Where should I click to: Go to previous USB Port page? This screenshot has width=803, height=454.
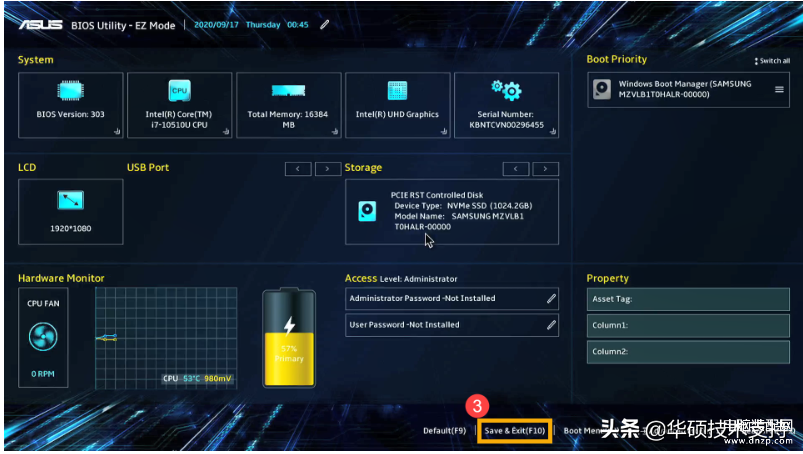click(298, 169)
